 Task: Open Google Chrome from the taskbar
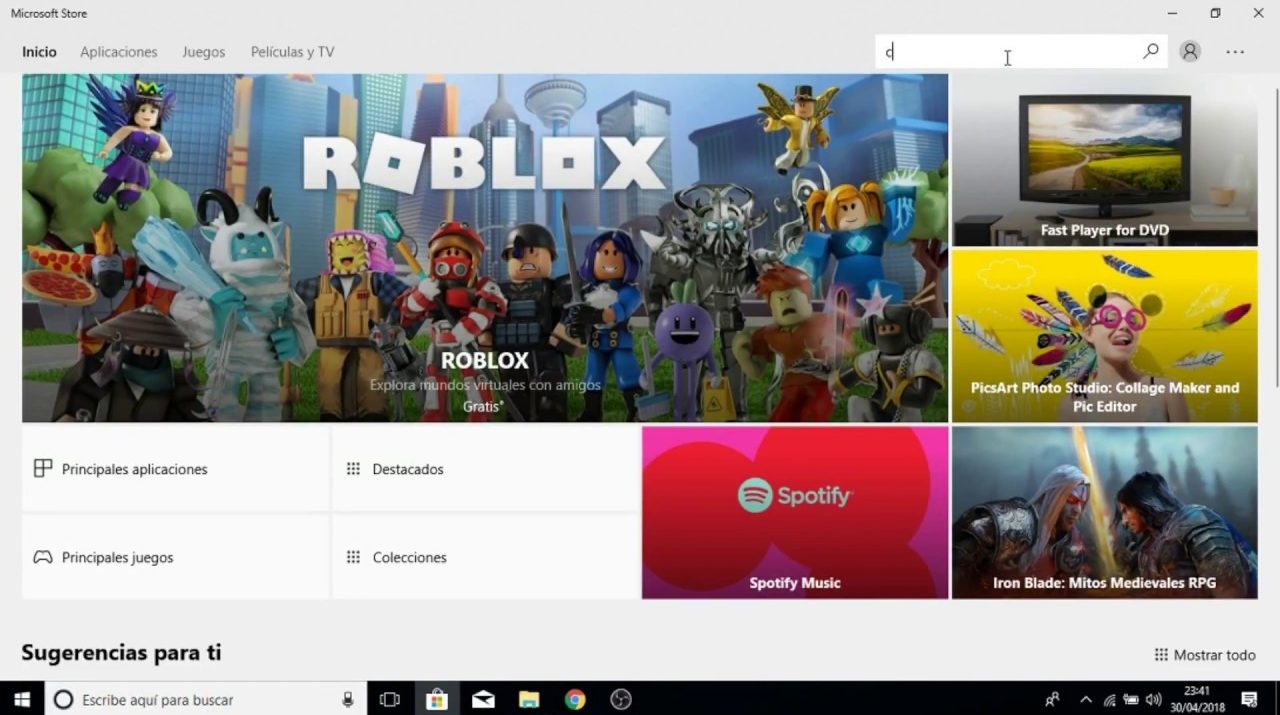click(574, 699)
